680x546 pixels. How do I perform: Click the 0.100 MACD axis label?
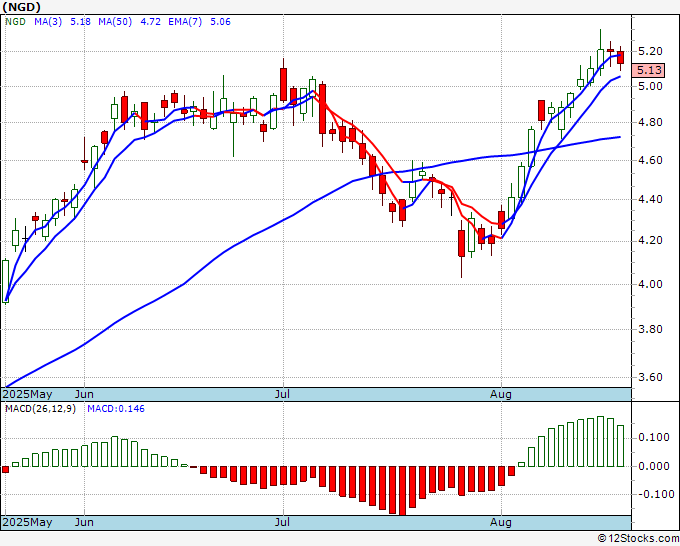coord(654,437)
